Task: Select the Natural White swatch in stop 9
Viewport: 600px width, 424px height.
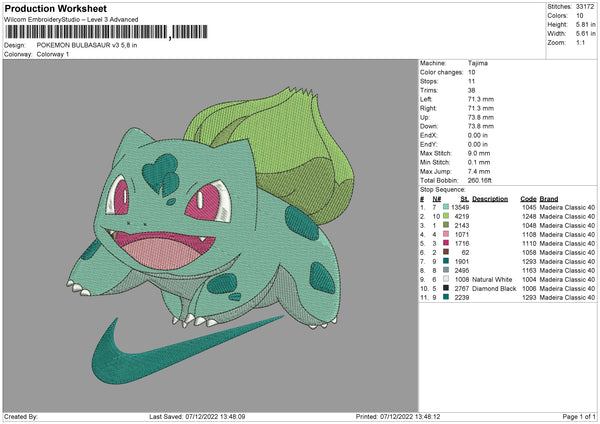Action: tap(446, 279)
